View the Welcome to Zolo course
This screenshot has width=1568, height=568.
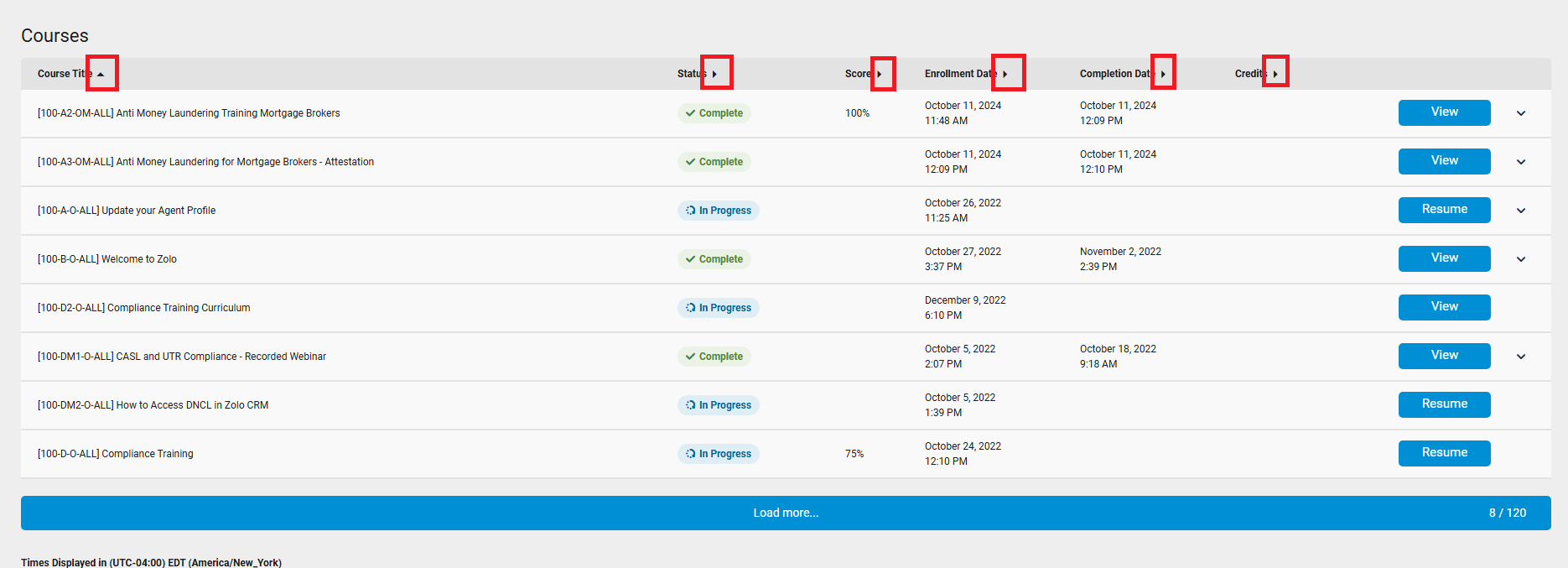pos(1444,258)
